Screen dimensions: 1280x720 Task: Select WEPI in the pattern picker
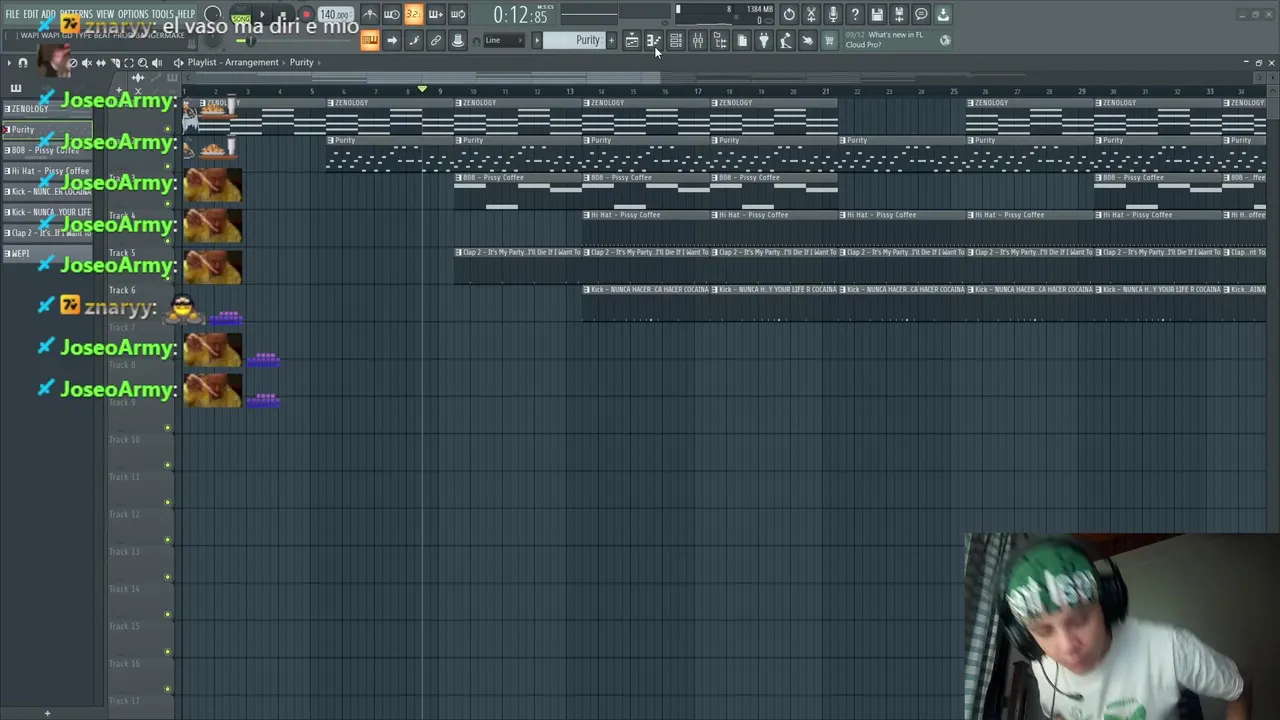[47, 253]
